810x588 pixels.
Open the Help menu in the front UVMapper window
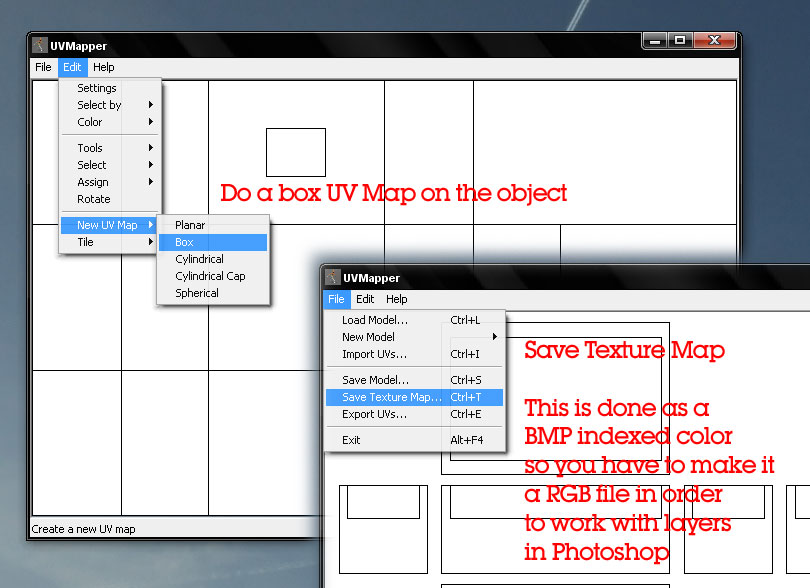pos(397,299)
